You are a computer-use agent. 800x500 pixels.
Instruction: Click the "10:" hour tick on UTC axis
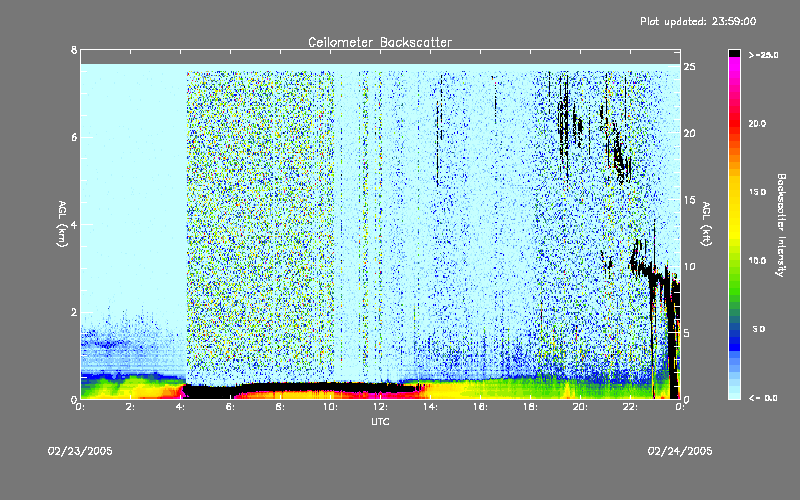330,407
